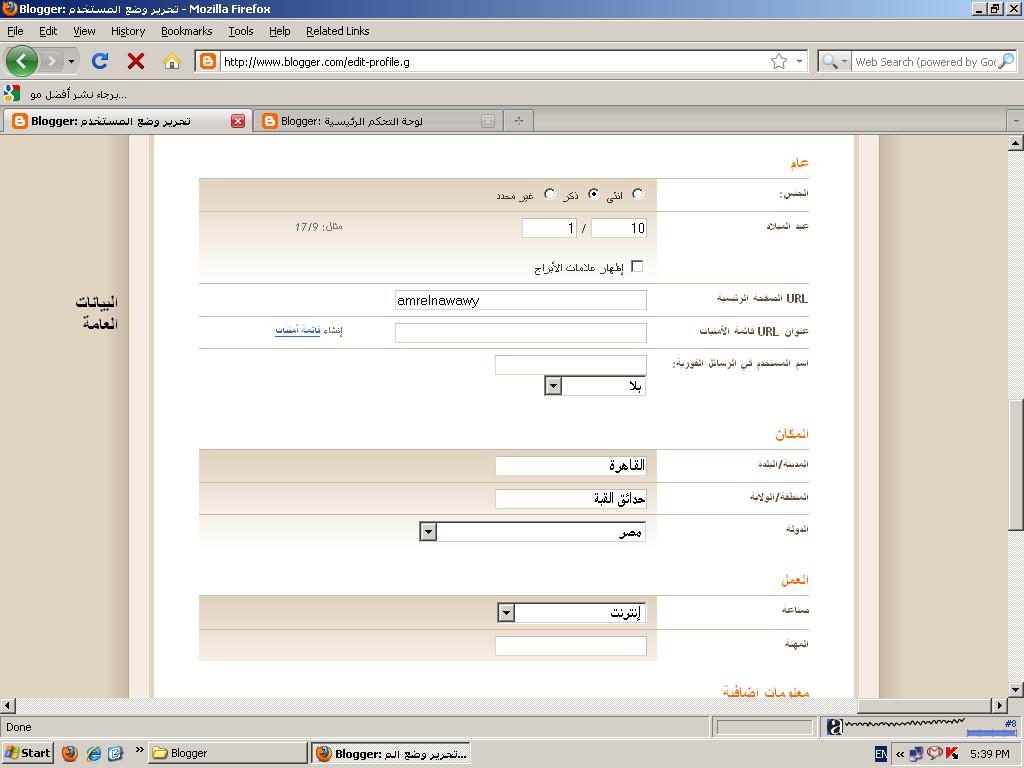Click the Blogger site icon in the address bar
The image size is (1024, 768).
[x=208, y=61]
